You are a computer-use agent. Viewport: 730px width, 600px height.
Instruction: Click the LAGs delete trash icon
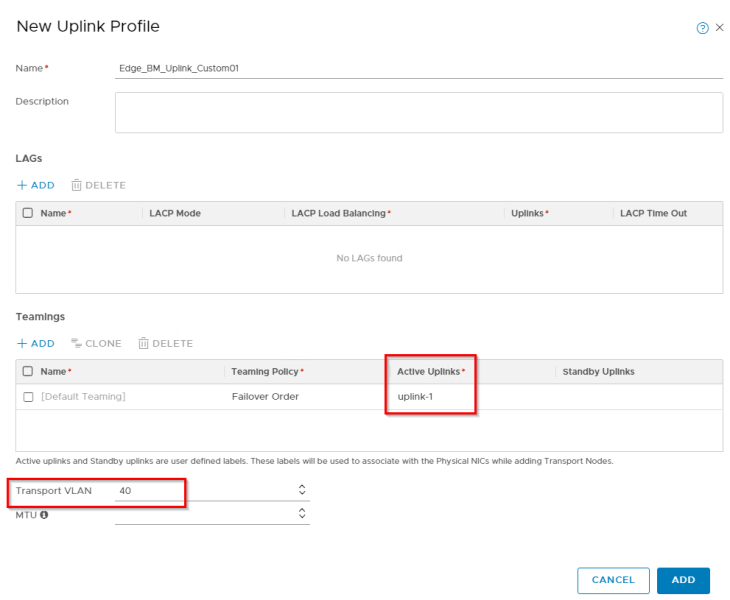click(x=77, y=185)
